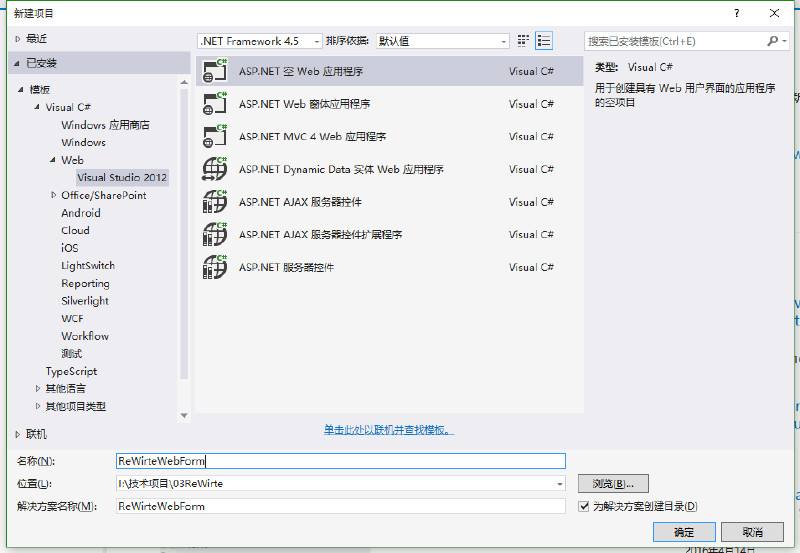Select the Windows category

point(83,142)
